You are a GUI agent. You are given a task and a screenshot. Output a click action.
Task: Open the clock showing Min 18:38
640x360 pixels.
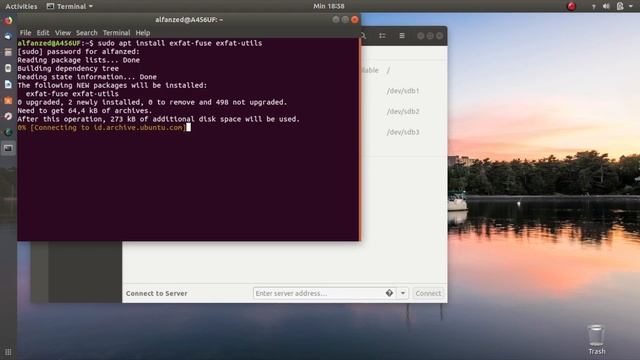click(x=329, y=6)
